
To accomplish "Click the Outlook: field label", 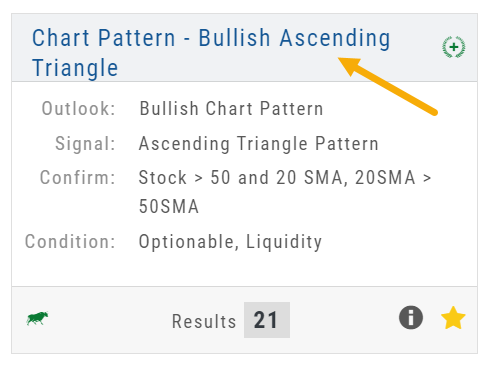I will [78, 109].
